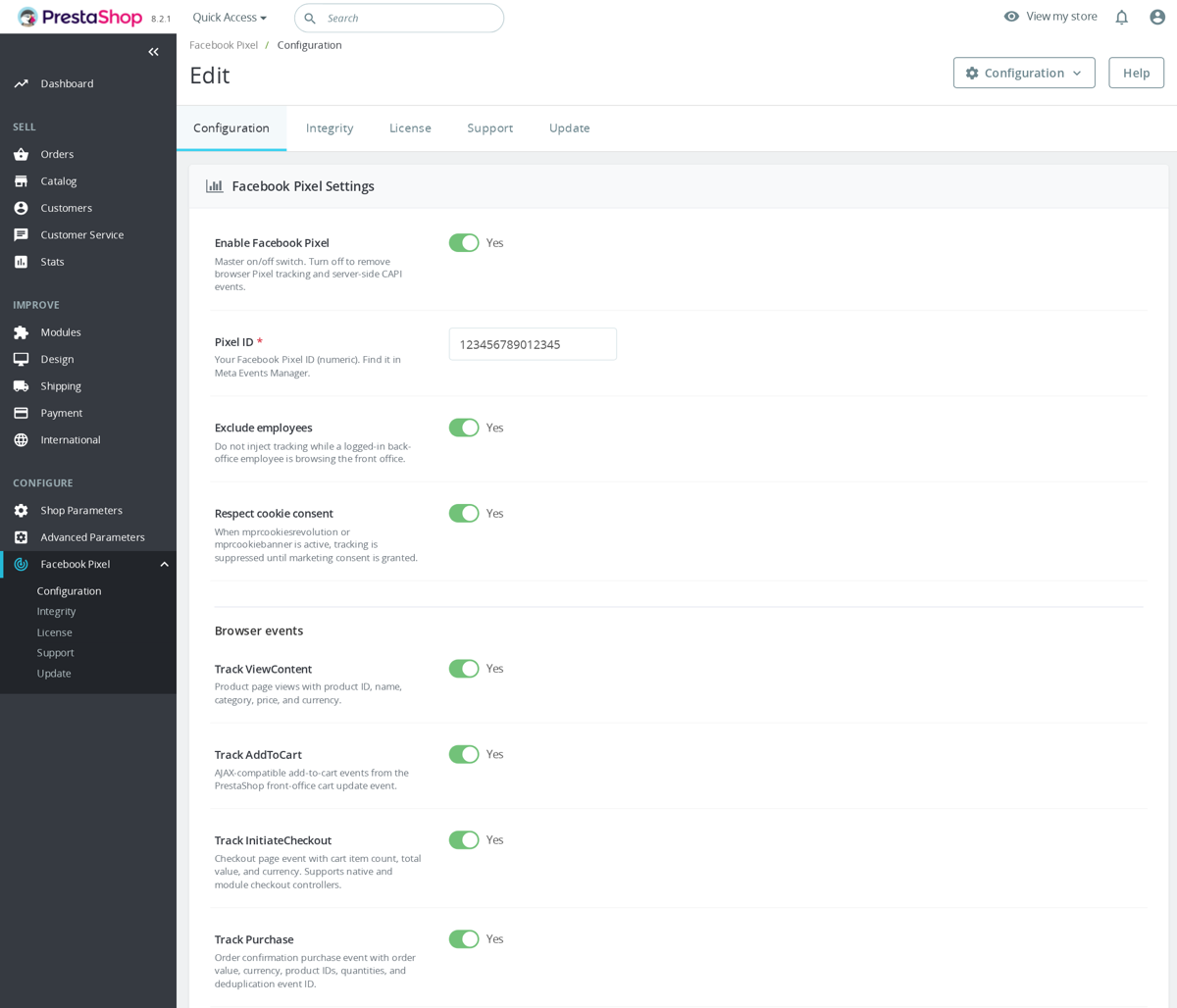Click the View my store eye icon
The width and height of the screenshot is (1177, 1008).
point(1011,17)
